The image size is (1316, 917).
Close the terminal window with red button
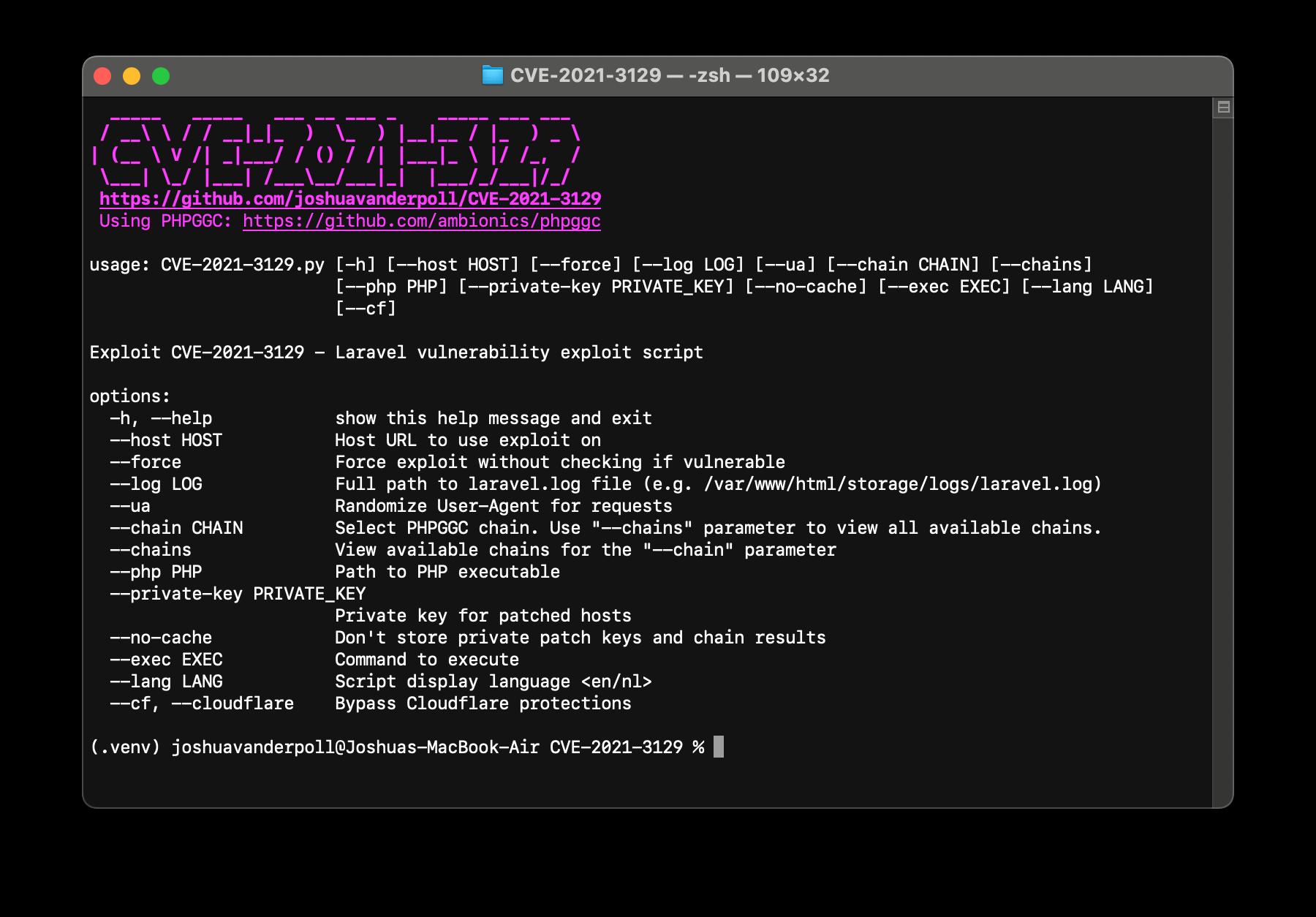pos(102,76)
